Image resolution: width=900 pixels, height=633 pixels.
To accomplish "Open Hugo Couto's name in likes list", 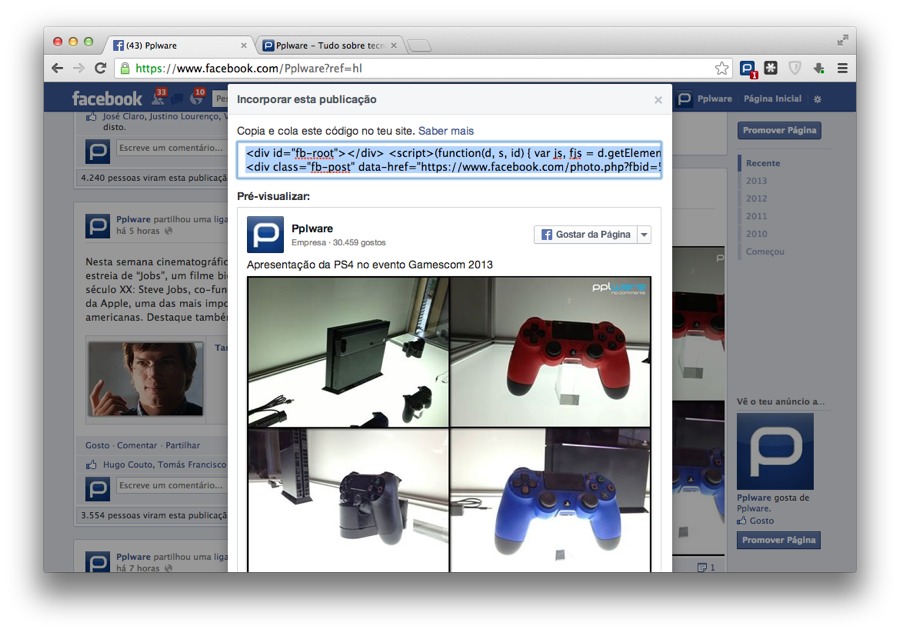I will pos(127,465).
